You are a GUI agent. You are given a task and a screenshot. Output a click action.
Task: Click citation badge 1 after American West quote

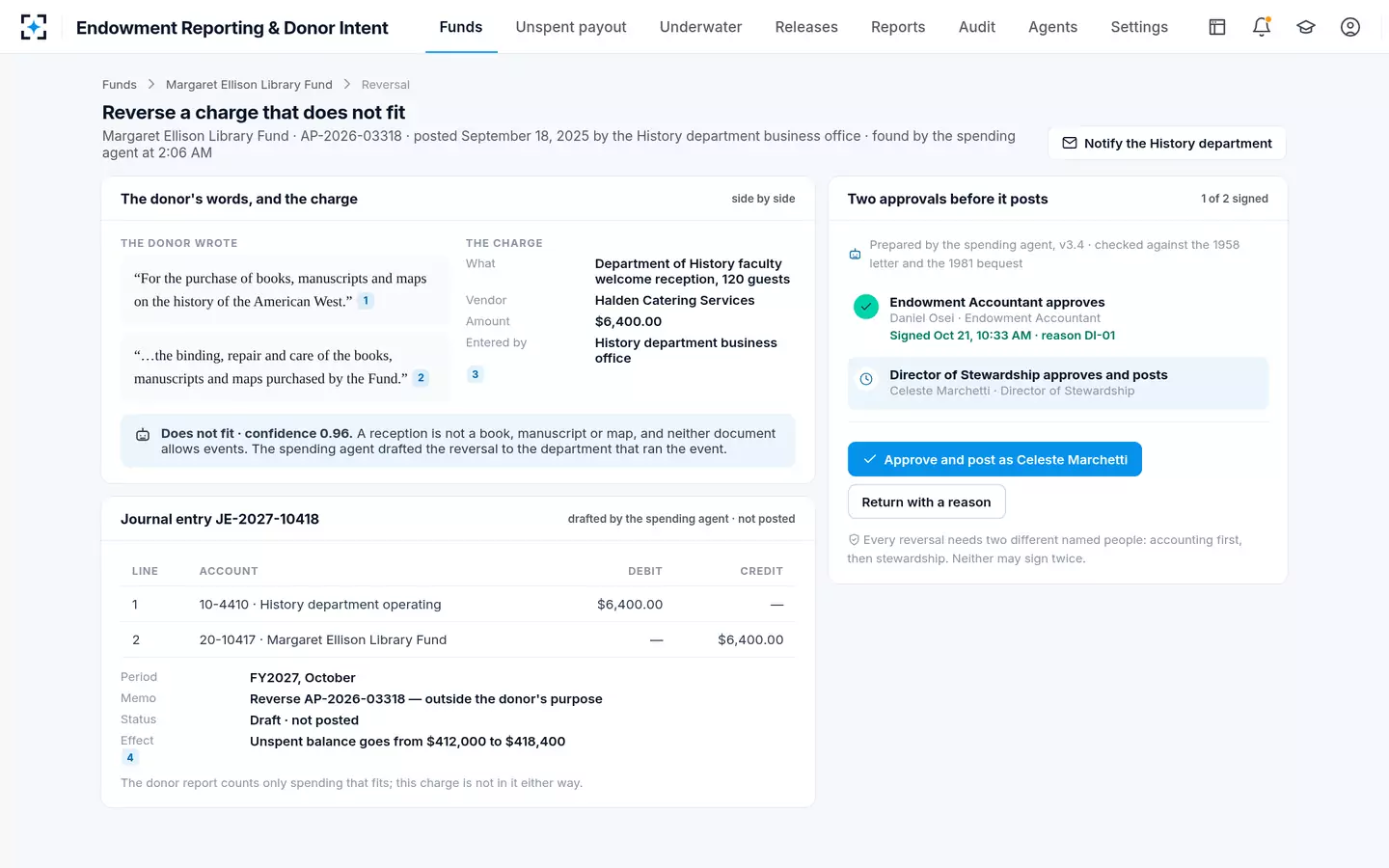[366, 301]
